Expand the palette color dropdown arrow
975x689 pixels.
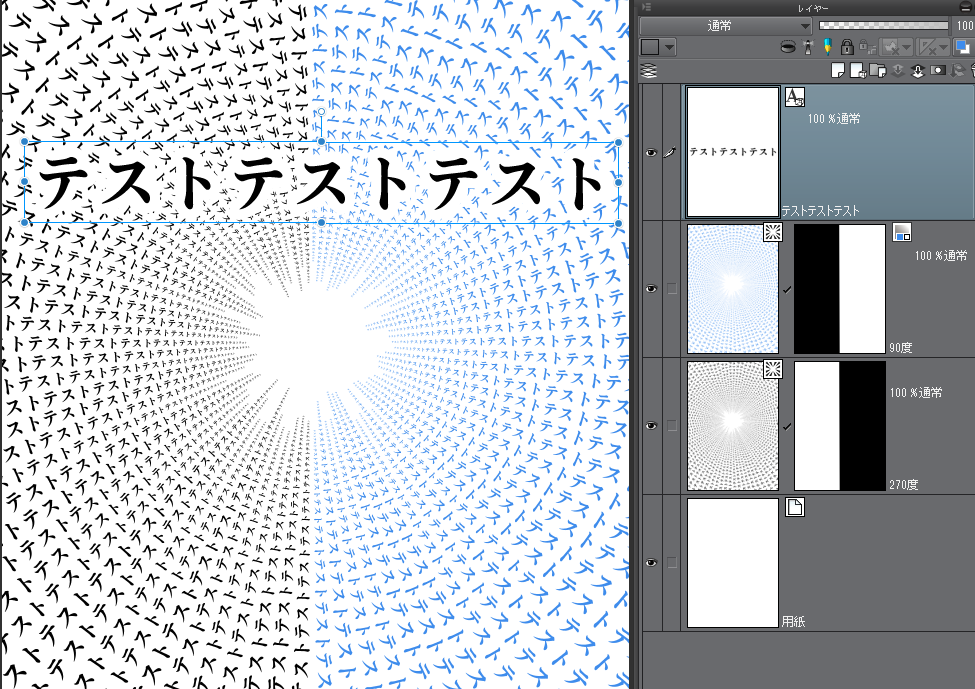669,47
